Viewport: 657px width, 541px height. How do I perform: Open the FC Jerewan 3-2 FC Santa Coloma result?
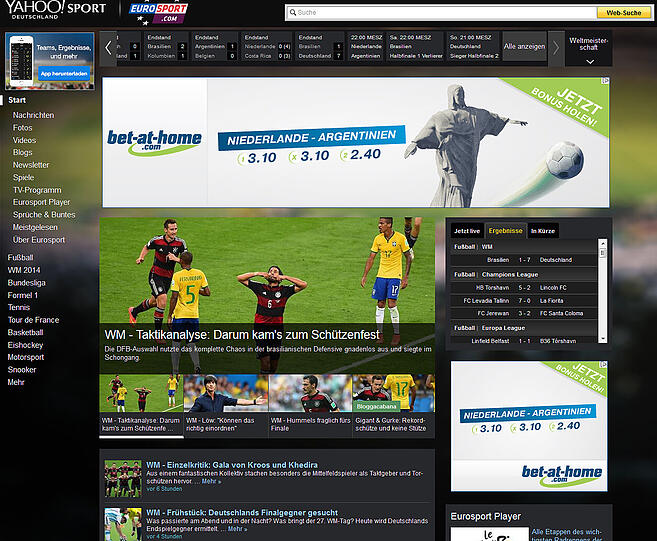(524, 313)
